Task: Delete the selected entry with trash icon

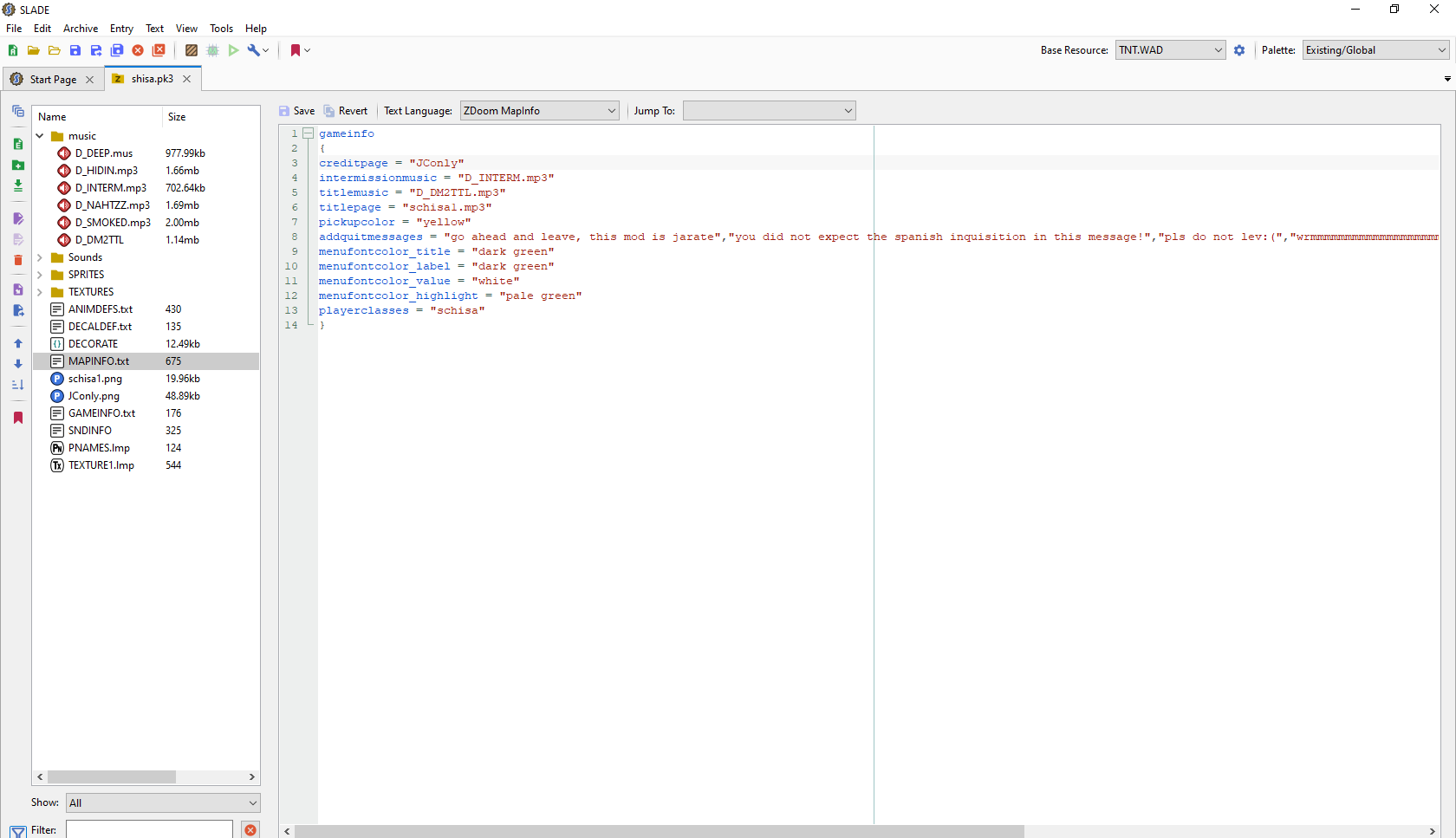Action: pyautogui.click(x=18, y=260)
